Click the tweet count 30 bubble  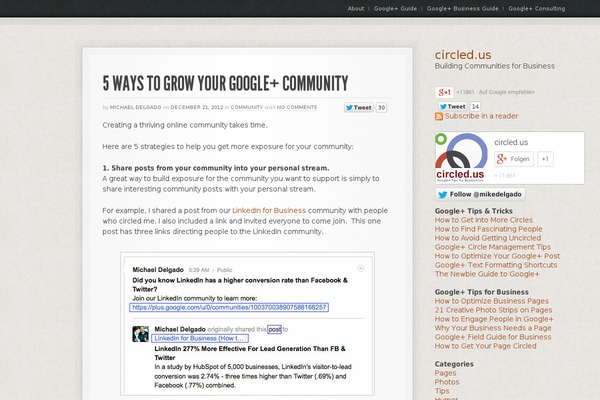(382, 108)
